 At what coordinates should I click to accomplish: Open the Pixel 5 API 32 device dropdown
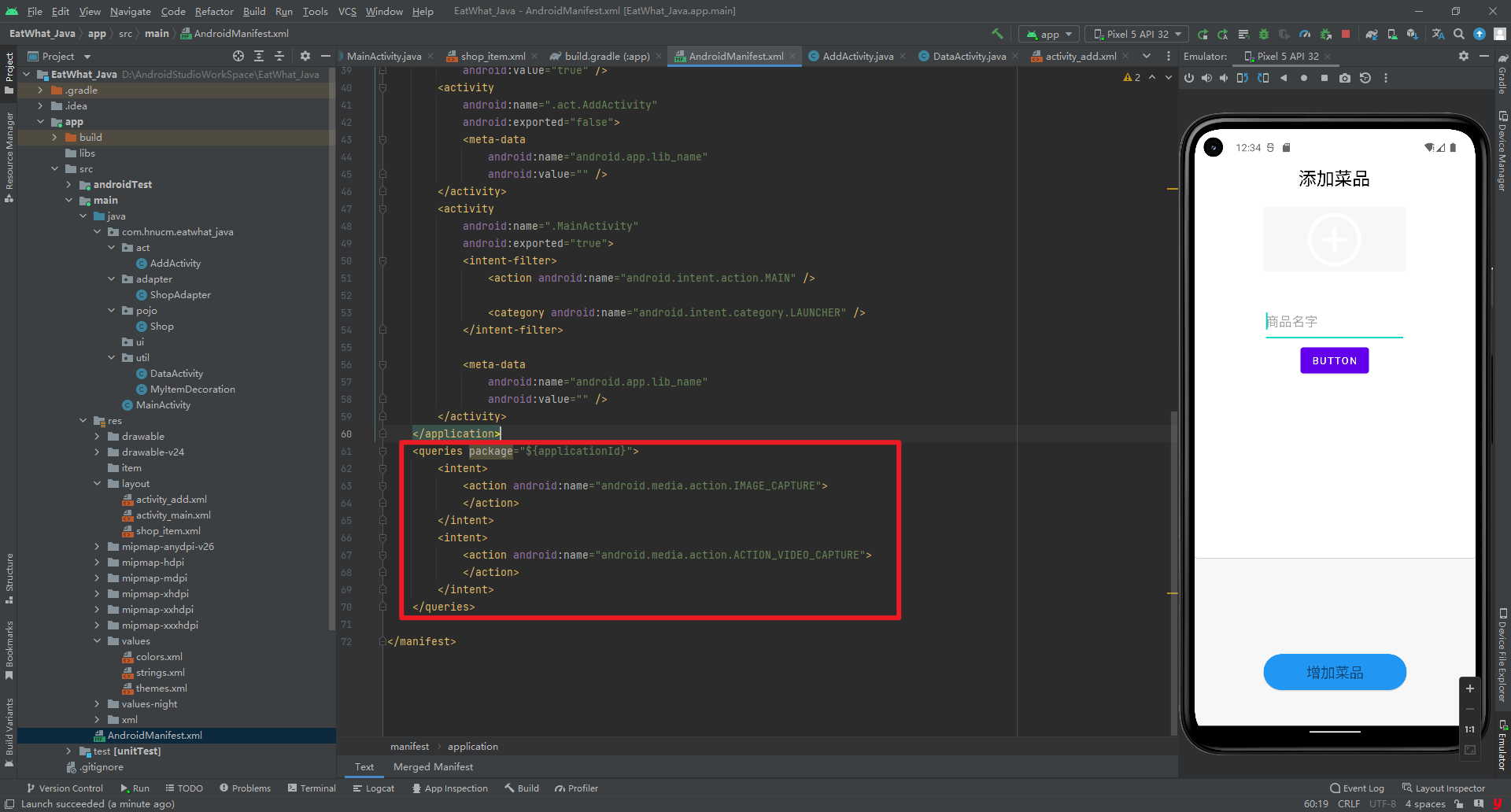(1137, 34)
